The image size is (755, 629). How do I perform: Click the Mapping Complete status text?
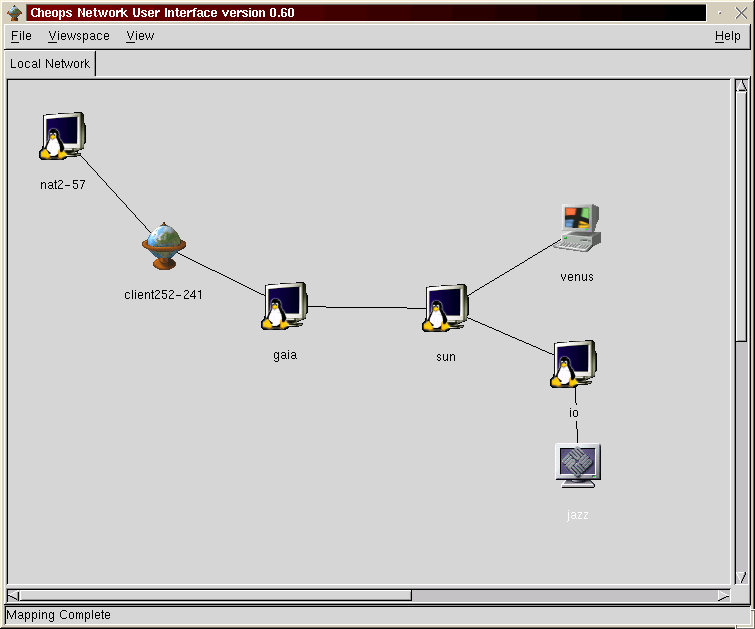59,615
